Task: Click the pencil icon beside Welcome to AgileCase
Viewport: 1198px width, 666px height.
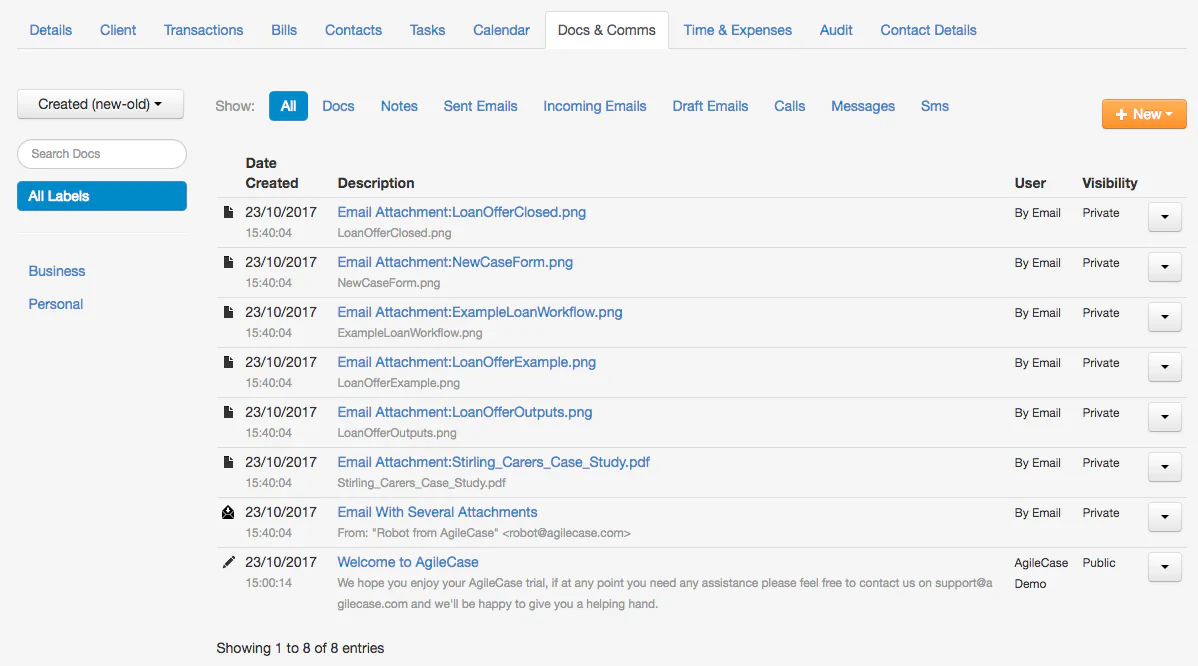Action: [228, 561]
